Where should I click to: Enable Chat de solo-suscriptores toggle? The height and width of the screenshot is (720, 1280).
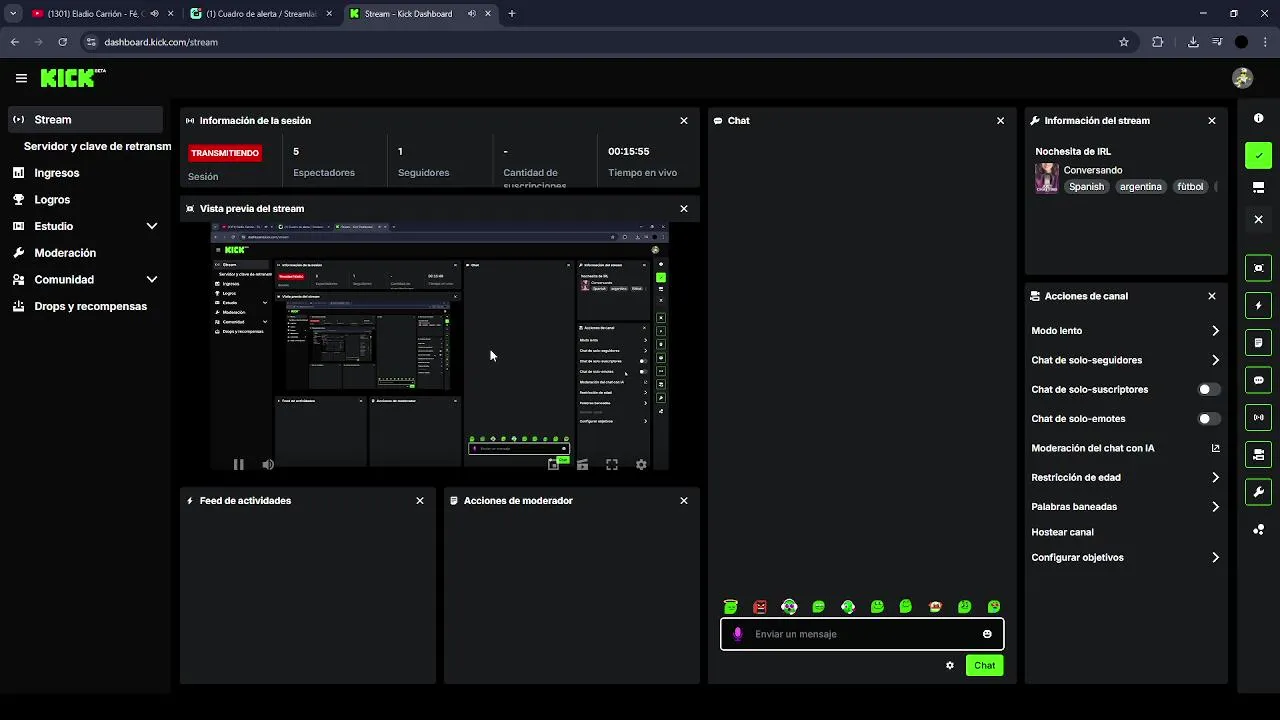(x=1209, y=390)
